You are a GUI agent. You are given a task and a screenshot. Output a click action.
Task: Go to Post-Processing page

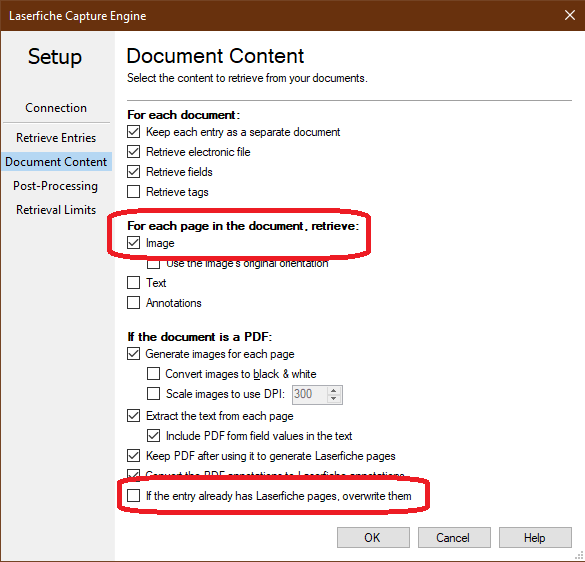(x=56, y=186)
